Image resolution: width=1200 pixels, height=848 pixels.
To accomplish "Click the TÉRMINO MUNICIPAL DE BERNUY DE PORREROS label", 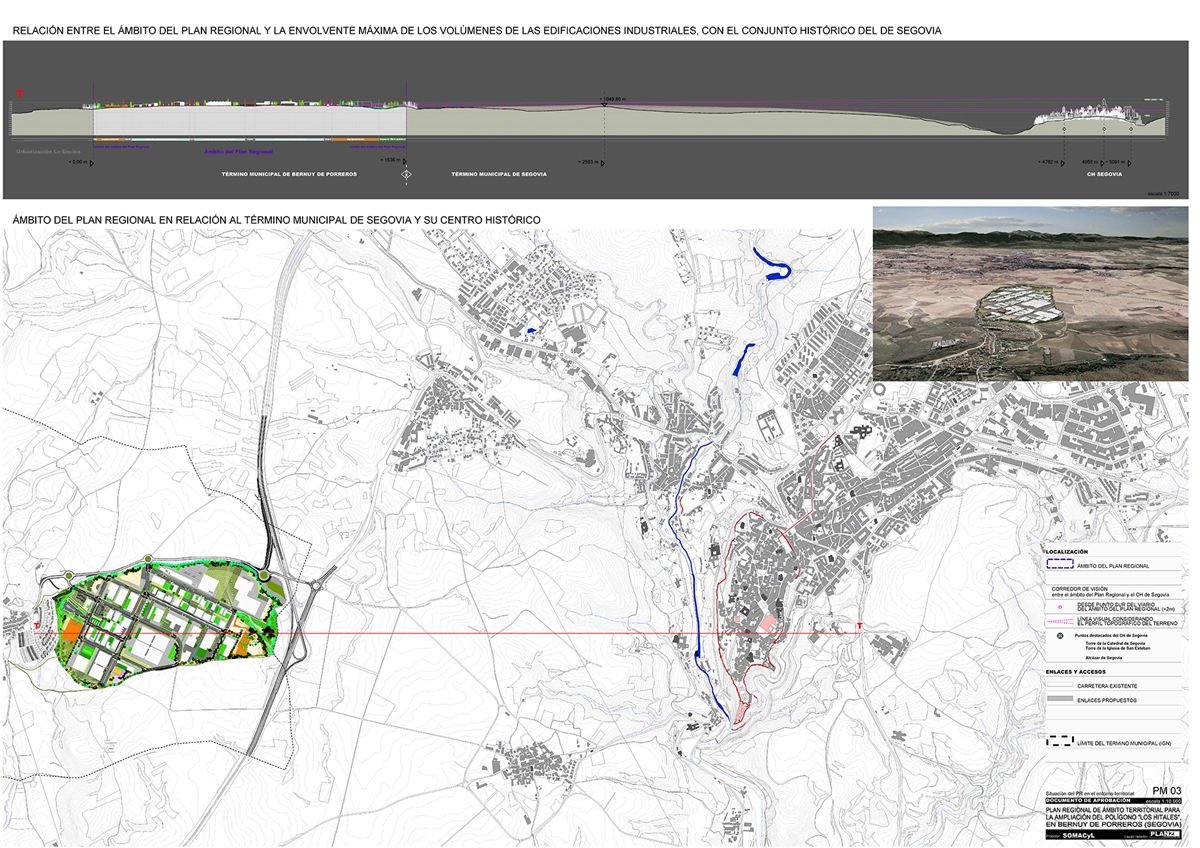I will click(289, 174).
